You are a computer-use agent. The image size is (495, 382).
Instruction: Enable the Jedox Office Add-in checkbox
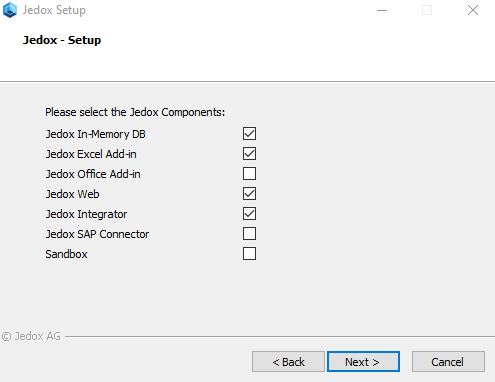point(249,174)
